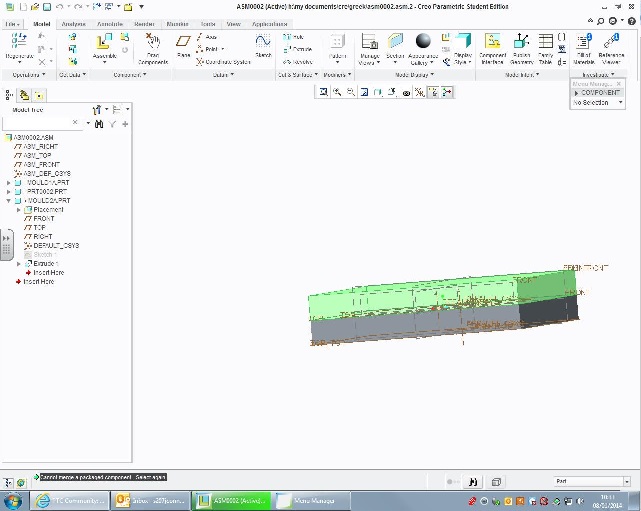Select ASM_DEF_CSYS in model tree
Viewport: 641px width, 511px height.
click(x=42, y=173)
